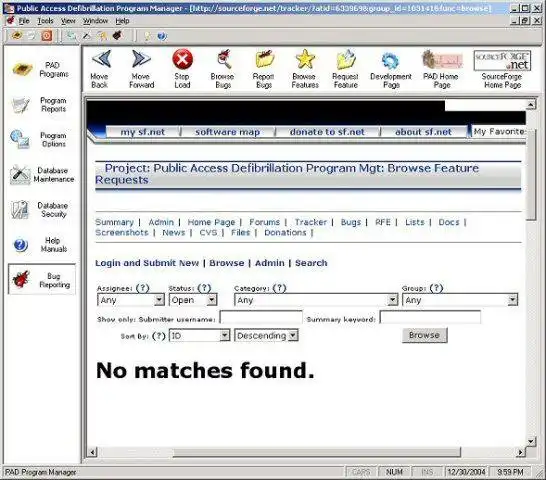Select Bug Reporting in the sidebar
Screen dimensions: 546x480
[42, 280]
